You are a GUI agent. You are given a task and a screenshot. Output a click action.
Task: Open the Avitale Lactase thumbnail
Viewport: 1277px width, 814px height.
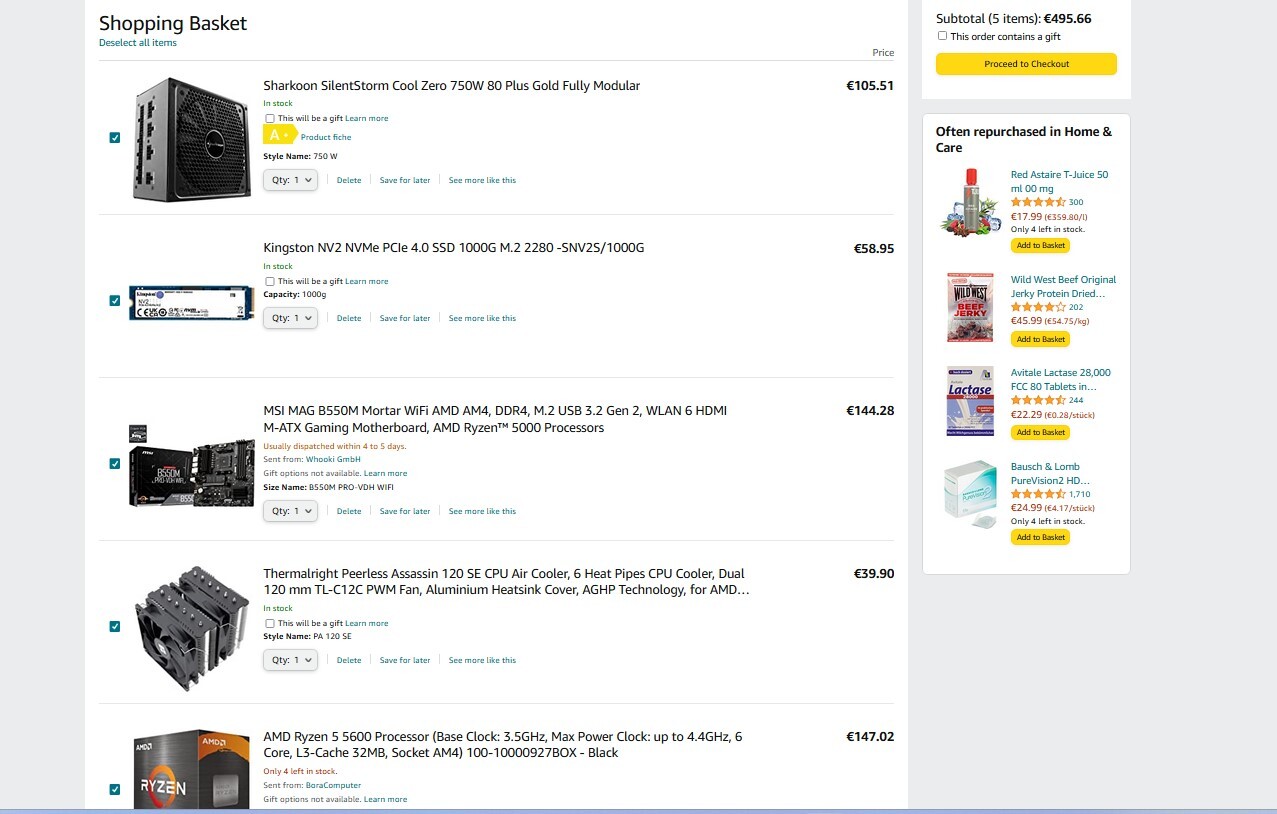(x=970, y=401)
